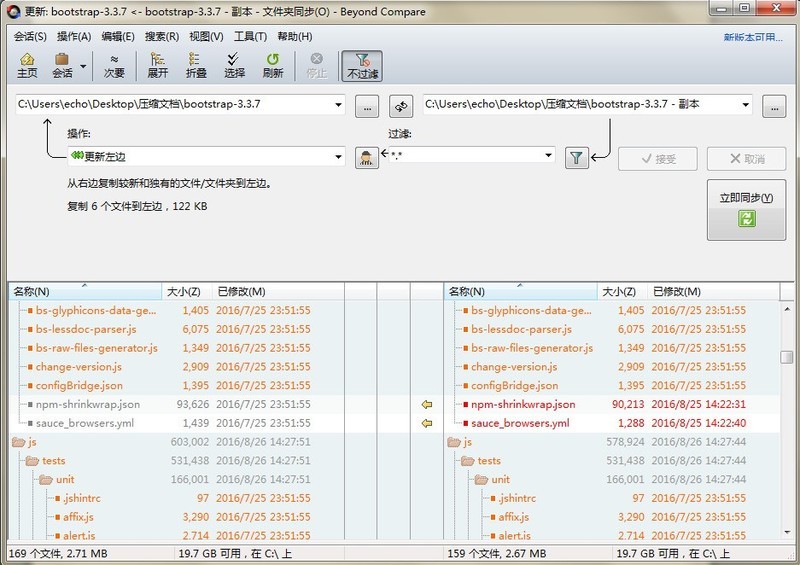Open the 工具(T) menu
Image resolution: width=800 pixels, height=565 pixels.
251,37
